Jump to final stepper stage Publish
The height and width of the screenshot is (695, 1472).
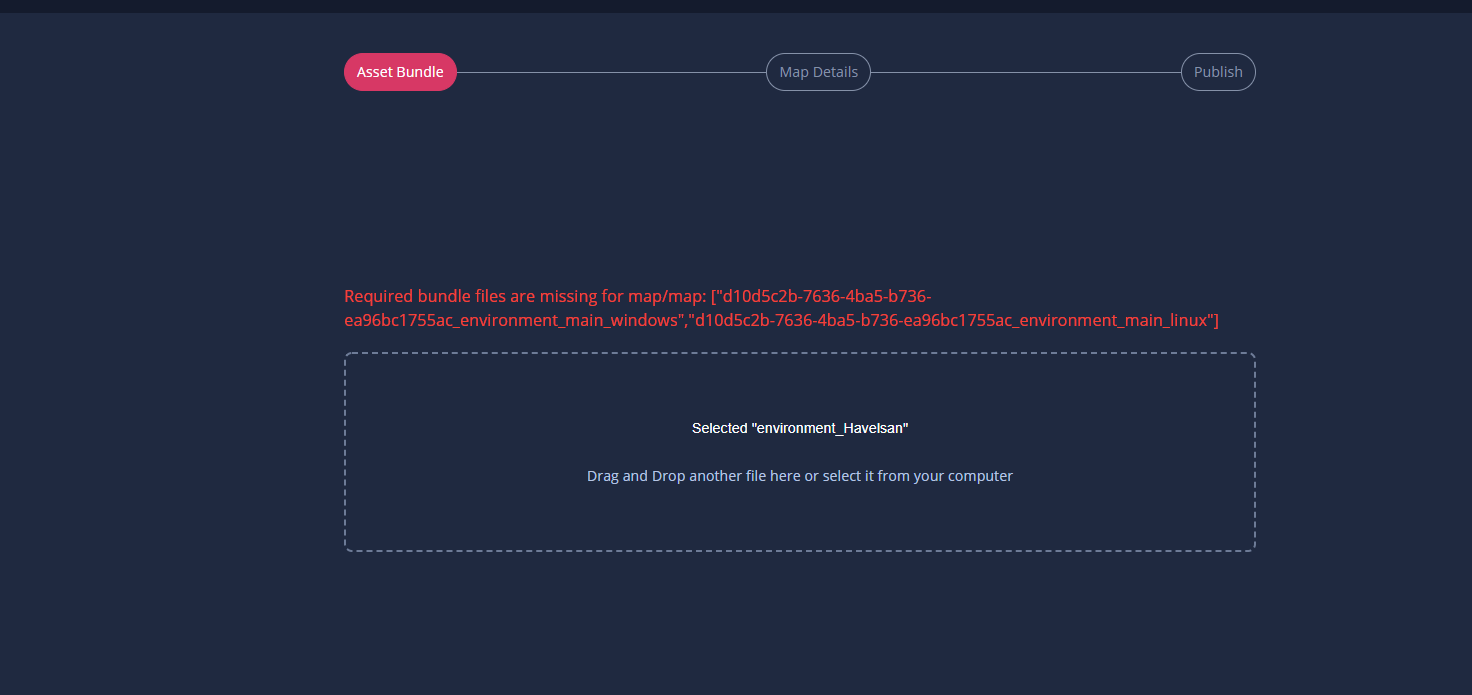coord(1218,71)
